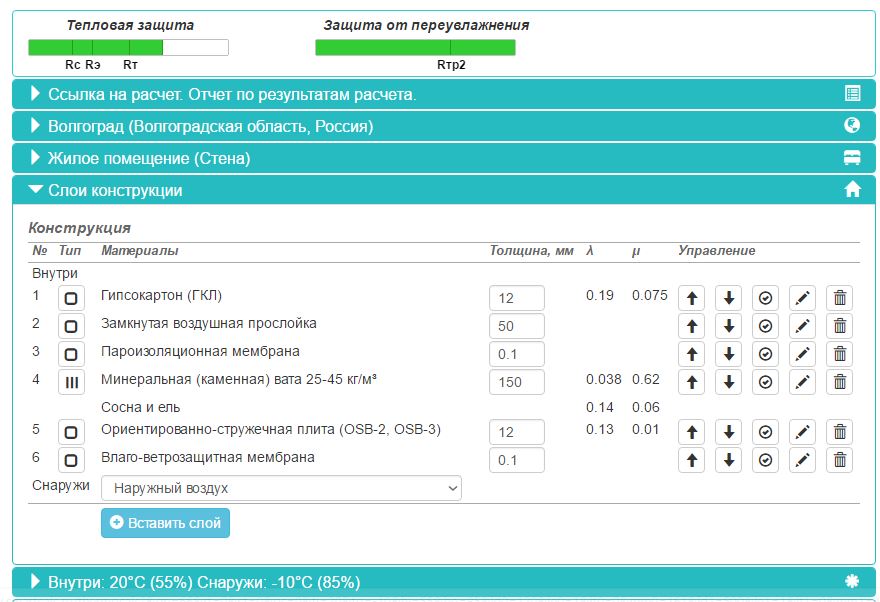Click Сосна и ель material text
880x602 pixels.
[140, 407]
